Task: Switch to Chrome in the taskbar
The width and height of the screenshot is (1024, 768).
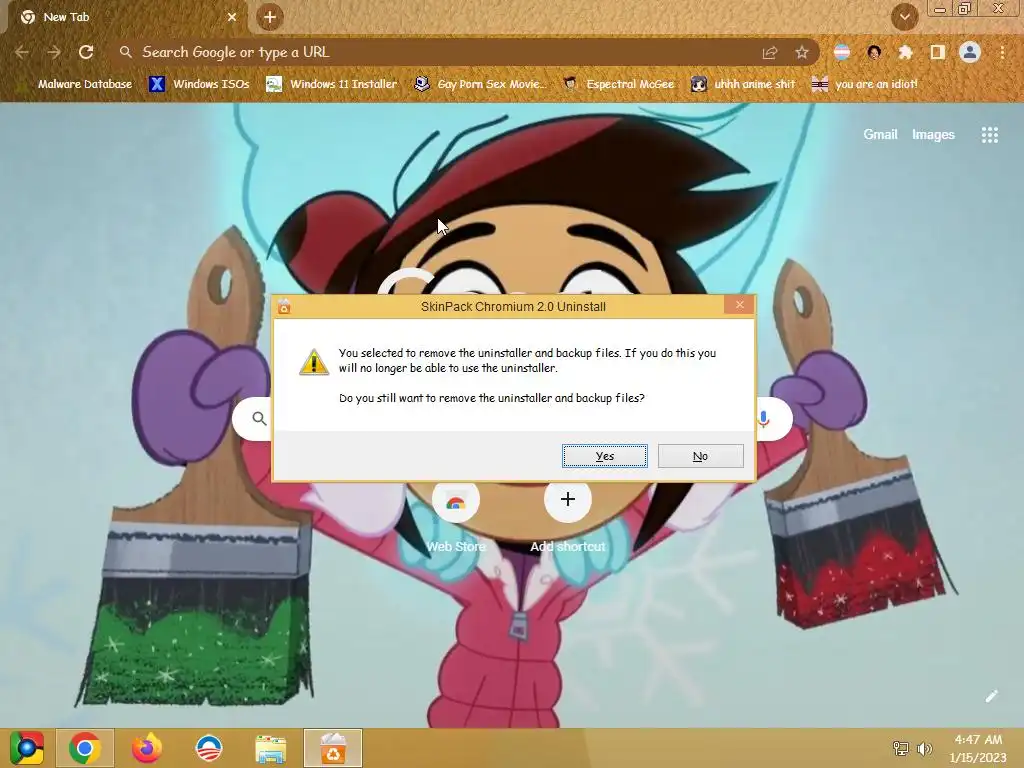Action: [x=85, y=748]
